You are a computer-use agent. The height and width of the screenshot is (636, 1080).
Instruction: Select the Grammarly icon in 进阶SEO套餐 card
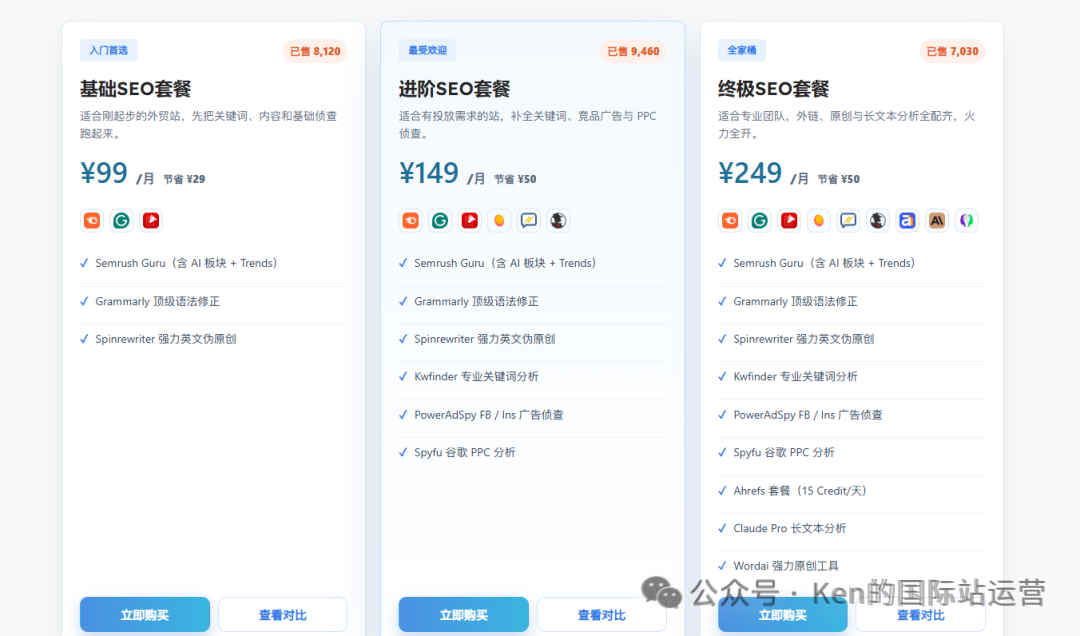440,220
